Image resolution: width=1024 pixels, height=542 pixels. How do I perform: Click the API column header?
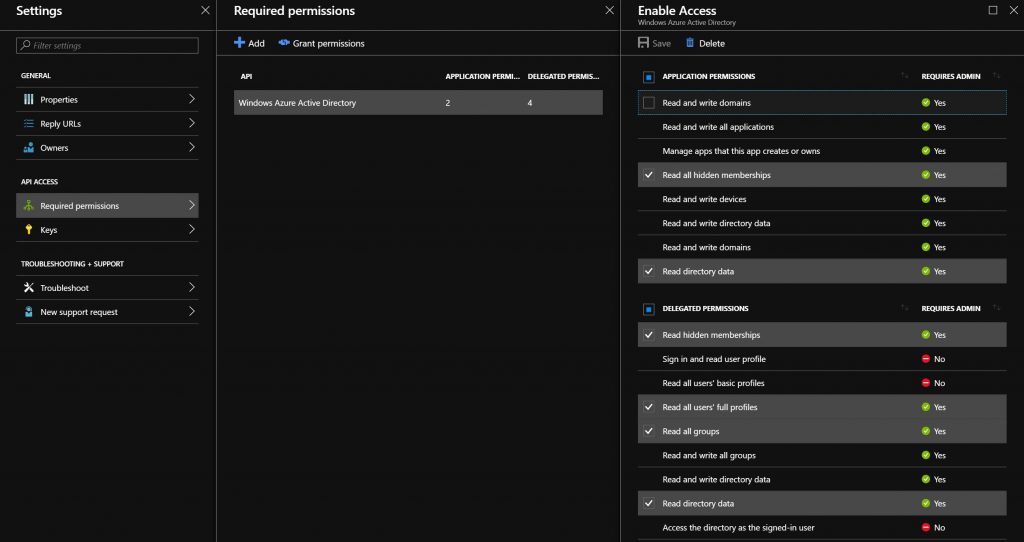[246, 76]
